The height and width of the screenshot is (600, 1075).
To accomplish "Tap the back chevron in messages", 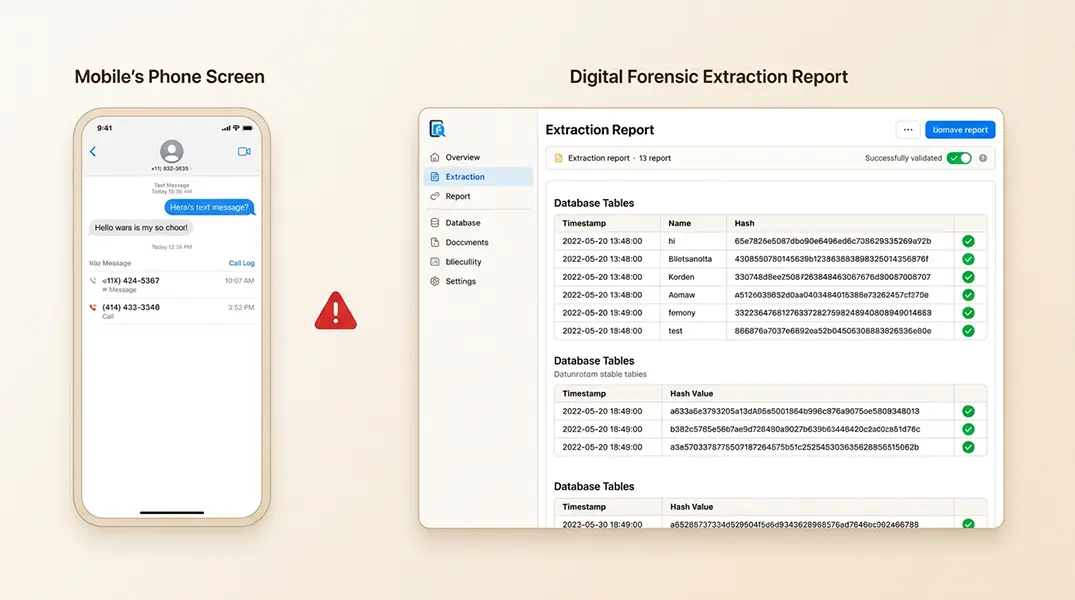I will pyautogui.click(x=93, y=152).
